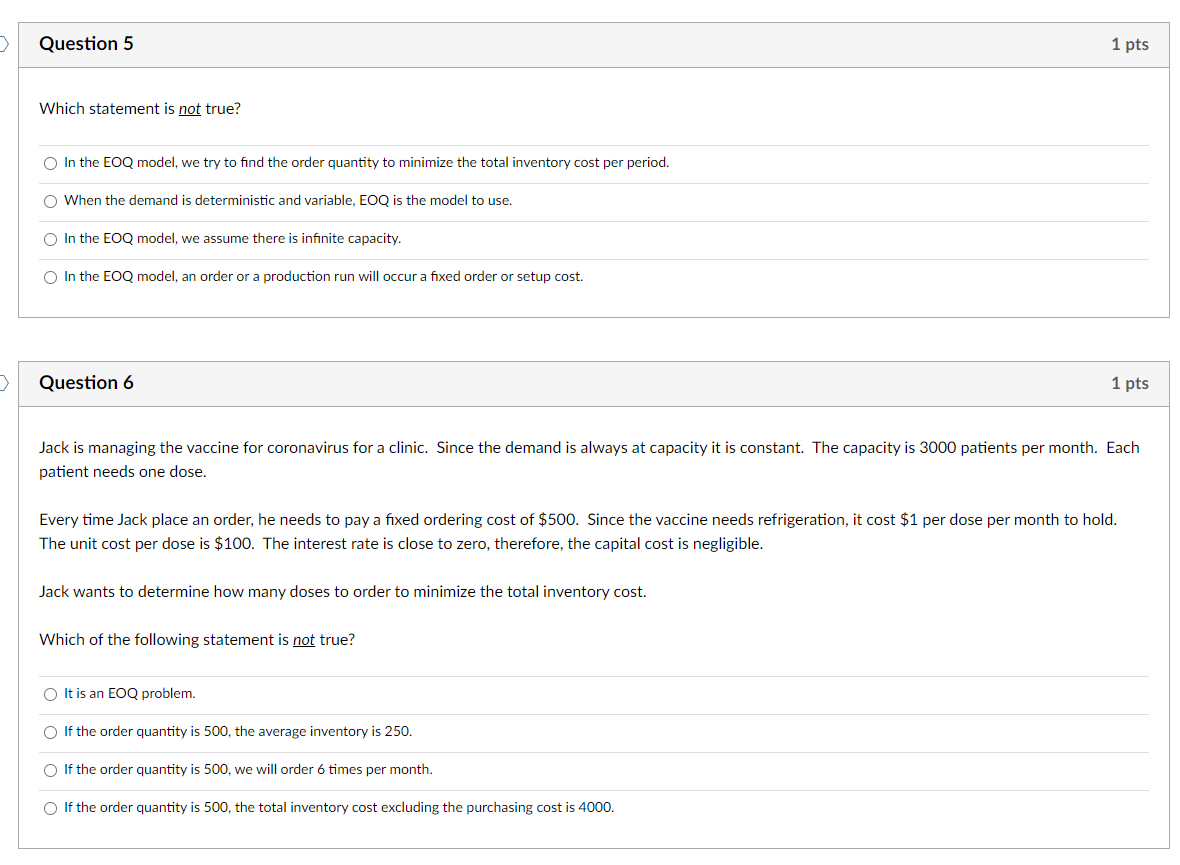
Task: Click the underlined 'not' in Question 6 prompt
Action: (x=303, y=639)
